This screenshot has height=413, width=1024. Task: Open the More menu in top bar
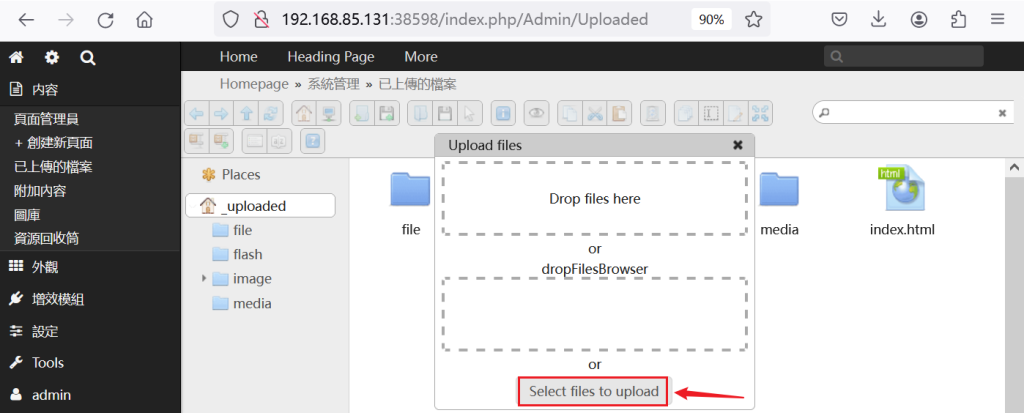[421, 57]
